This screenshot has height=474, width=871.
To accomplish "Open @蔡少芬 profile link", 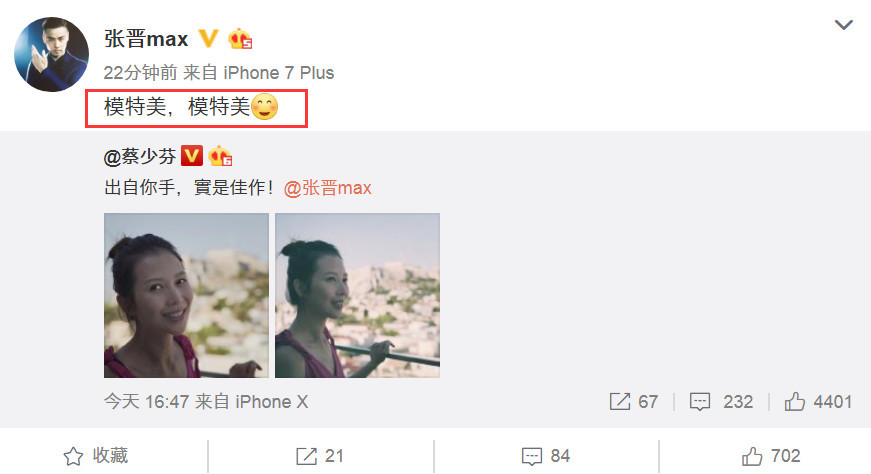I will 140,157.
